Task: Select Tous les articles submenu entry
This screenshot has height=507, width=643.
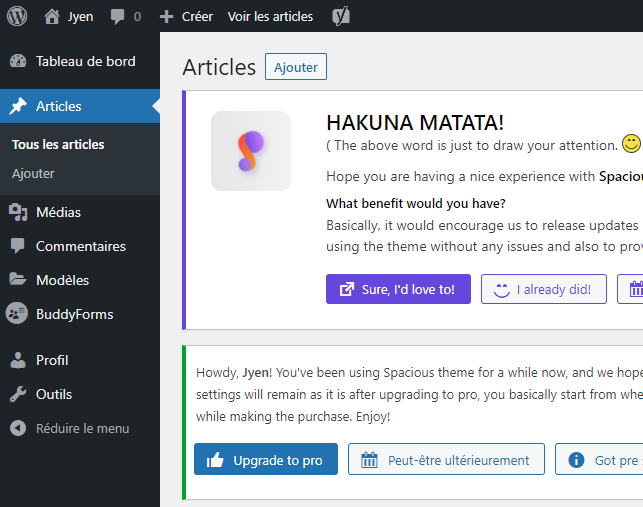Action: click(58, 145)
